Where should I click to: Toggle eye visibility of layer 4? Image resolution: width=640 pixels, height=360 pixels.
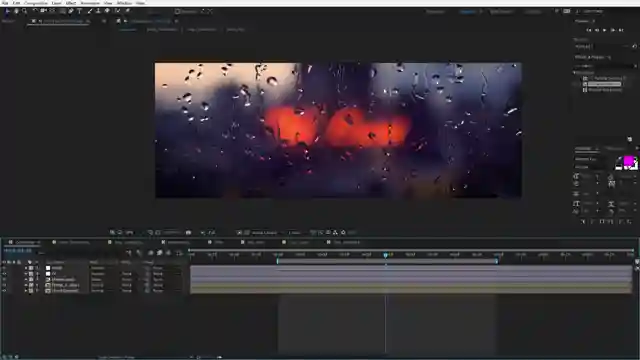[x=4, y=285]
